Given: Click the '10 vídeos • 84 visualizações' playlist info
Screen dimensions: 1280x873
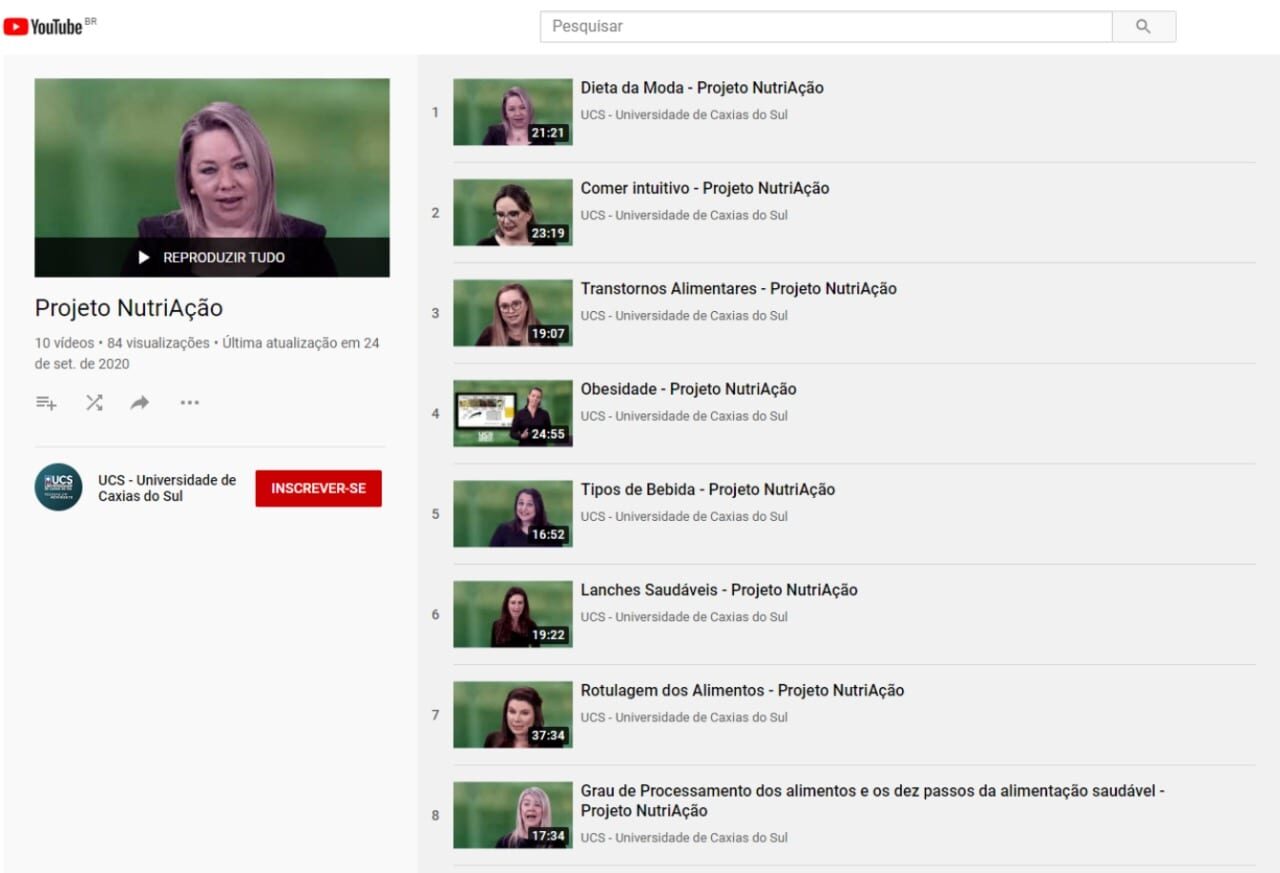Looking at the screenshot, I should (x=122, y=343).
